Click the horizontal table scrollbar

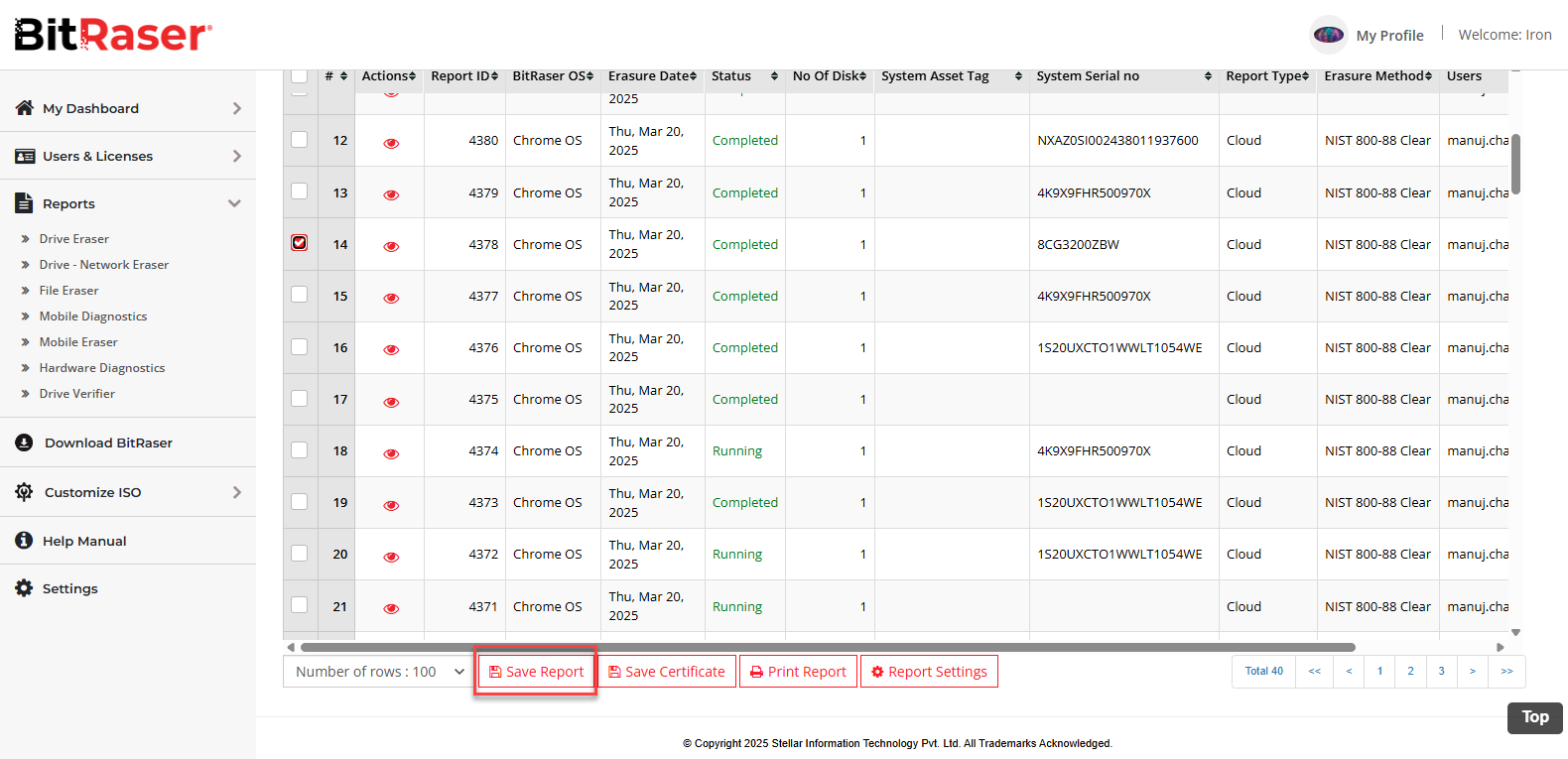tap(828, 647)
